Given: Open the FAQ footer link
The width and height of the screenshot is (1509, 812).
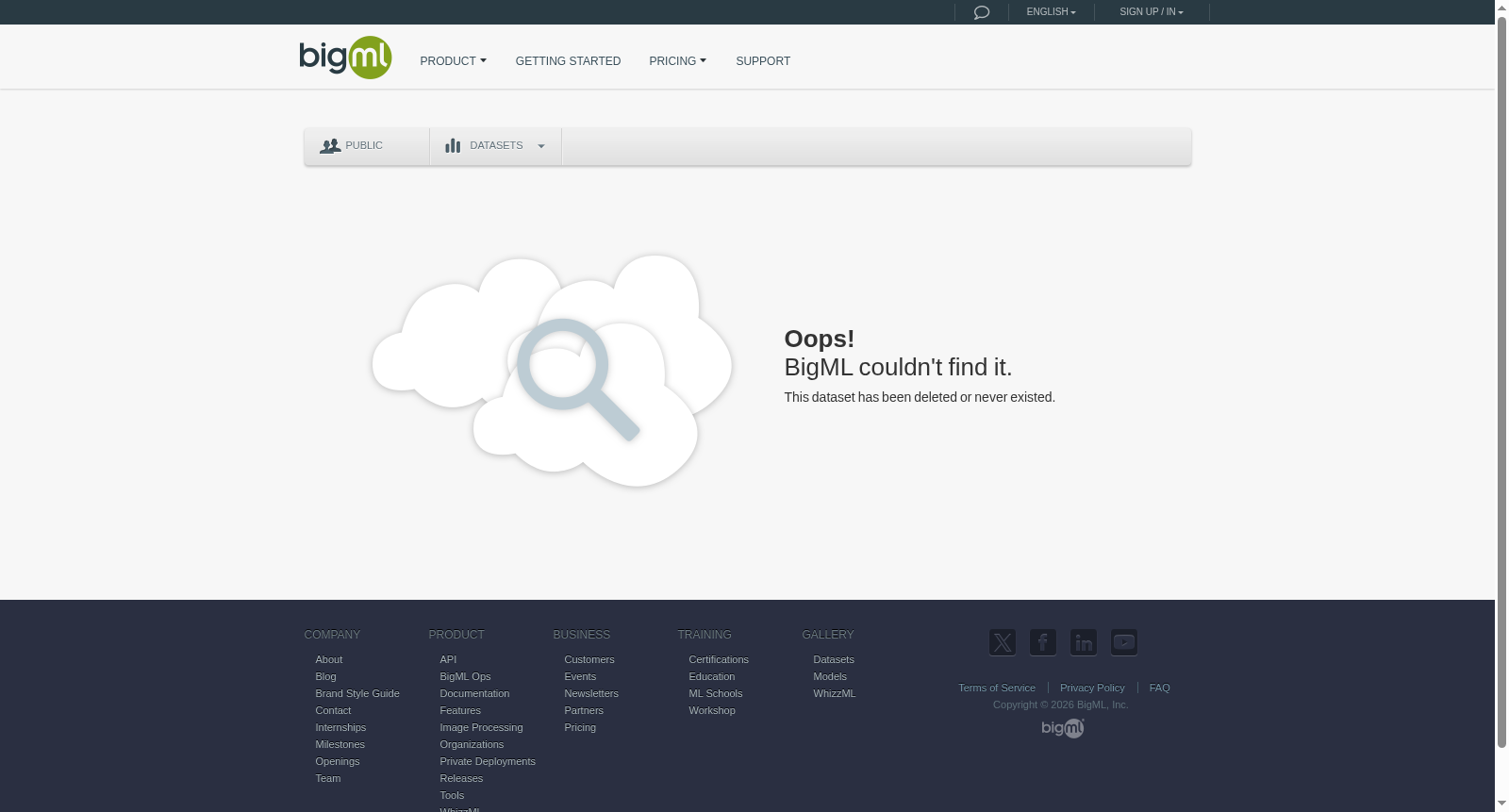Looking at the screenshot, I should coord(1159,688).
